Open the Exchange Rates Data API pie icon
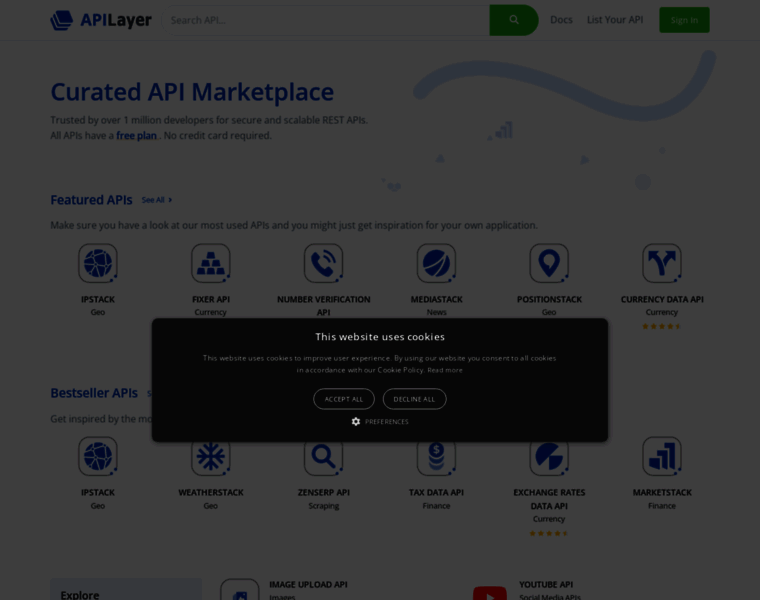This screenshot has height=600, width=760. (x=549, y=458)
